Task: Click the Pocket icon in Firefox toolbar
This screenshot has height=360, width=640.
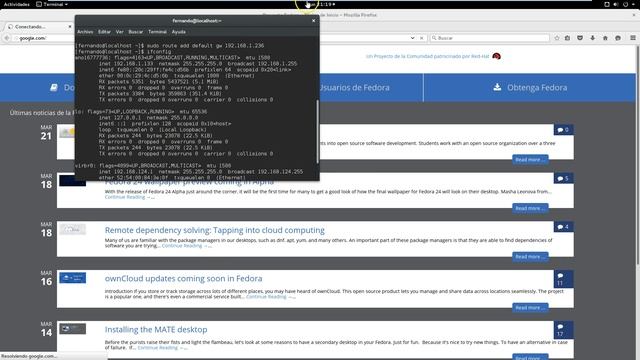Action: coord(580,38)
